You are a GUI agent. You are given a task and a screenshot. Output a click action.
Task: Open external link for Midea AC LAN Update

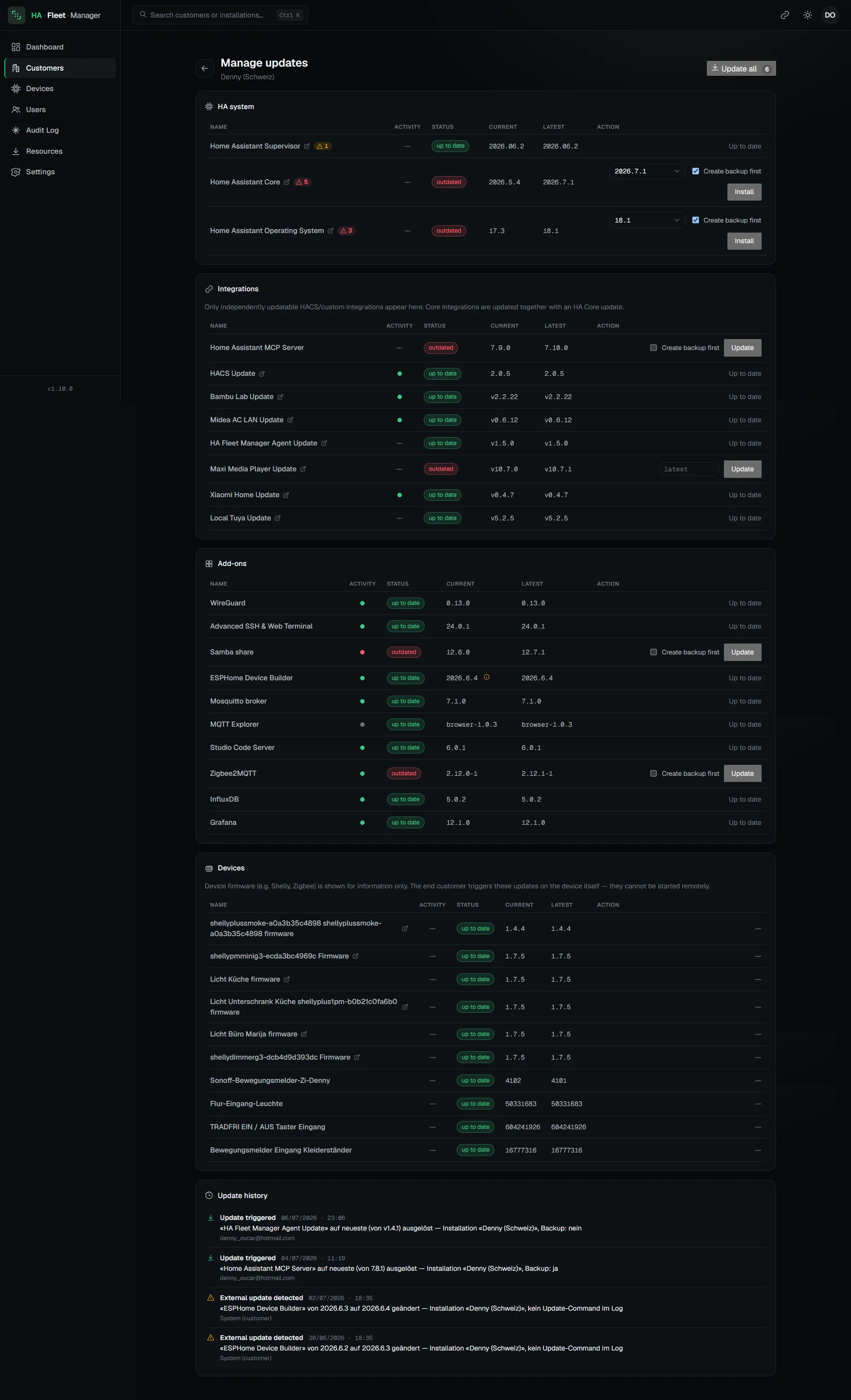point(290,420)
